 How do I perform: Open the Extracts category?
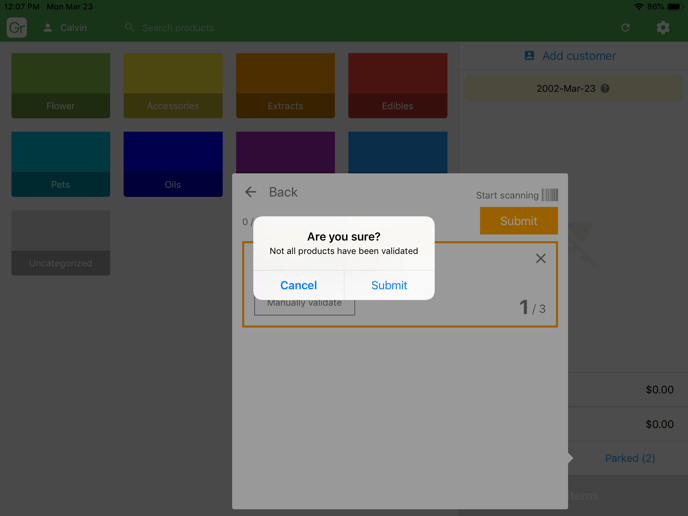click(285, 86)
